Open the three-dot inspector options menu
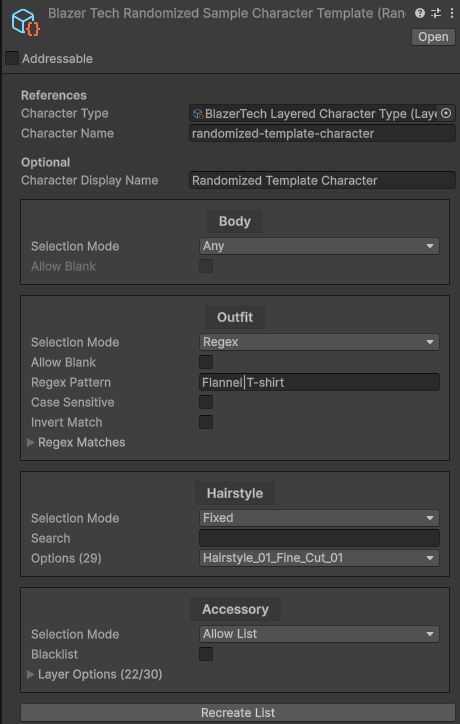This screenshot has width=460, height=724. [x=452, y=13]
